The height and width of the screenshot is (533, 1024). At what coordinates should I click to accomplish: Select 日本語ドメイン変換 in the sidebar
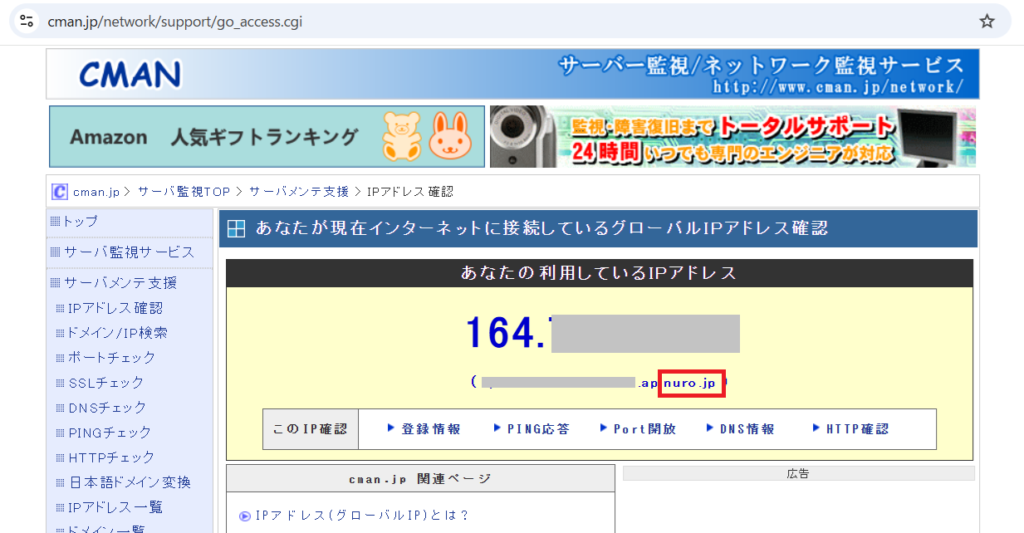pos(130,482)
